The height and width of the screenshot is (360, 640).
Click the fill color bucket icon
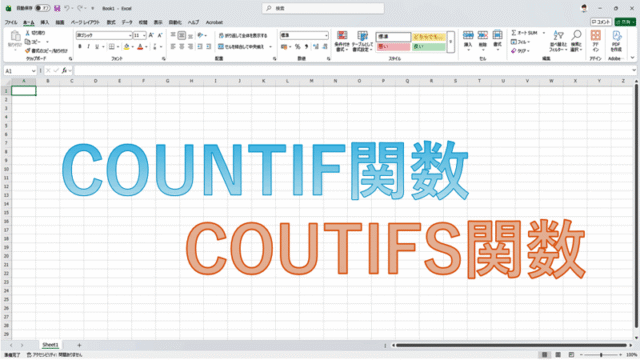[127, 47]
